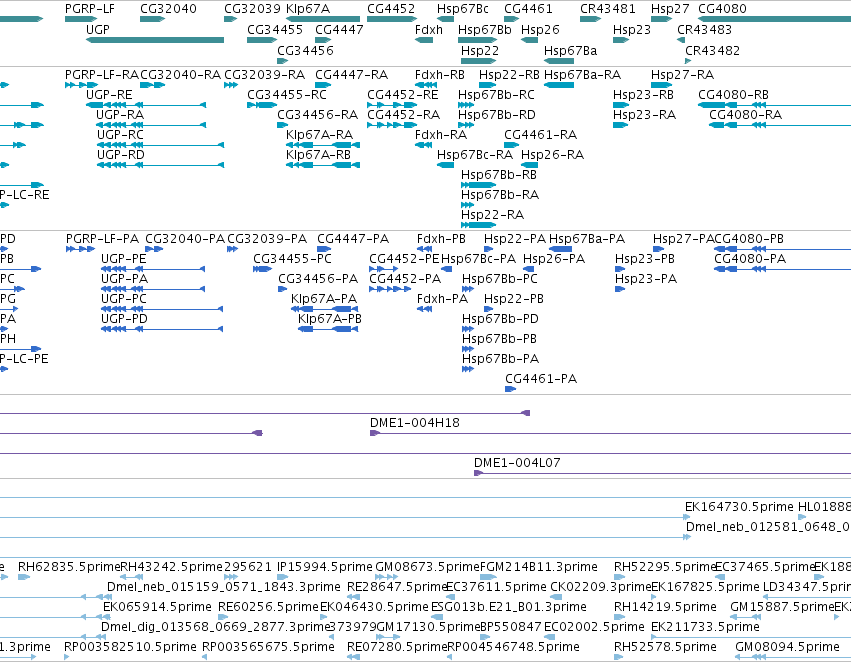This screenshot has width=851, height=662.
Task: Select the CG34456-RA transcript
Action: (282, 125)
